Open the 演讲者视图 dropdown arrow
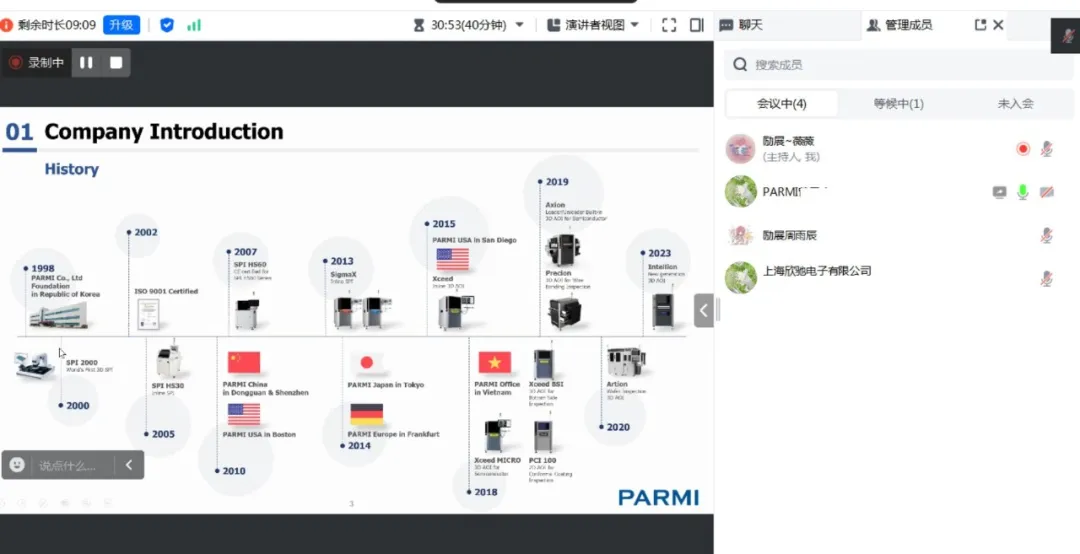This screenshot has height=554, width=1080. 634,25
